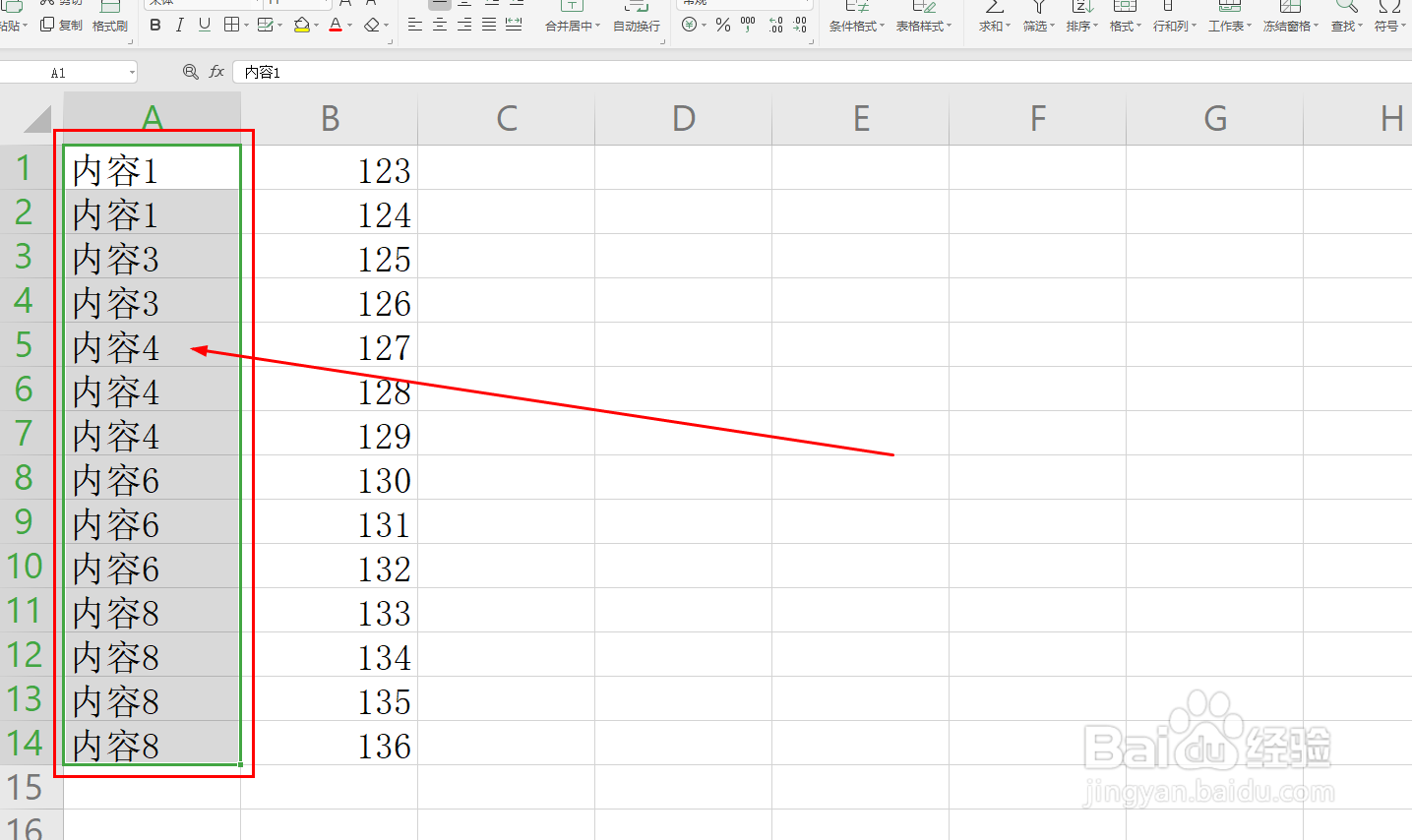Open the sort (排序) dropdown

coord(1081,19)
